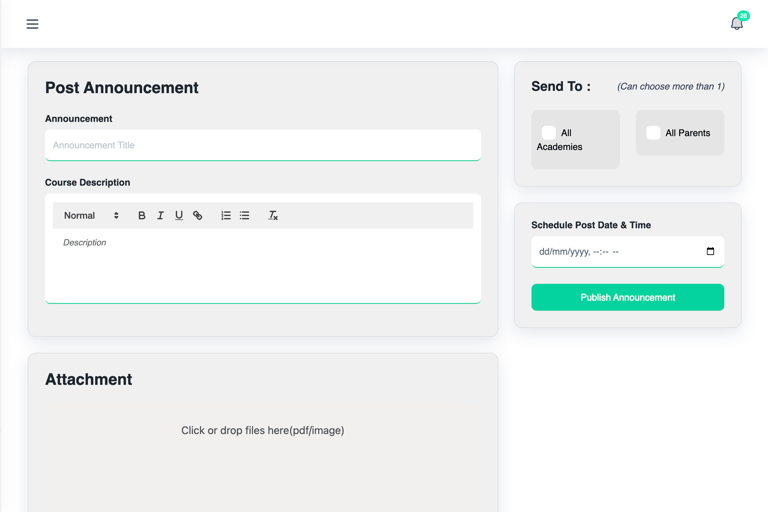The height and width of the screenshot is (512, 768).
Task: Clear text formatting
Action: click(x=273, y=216)
